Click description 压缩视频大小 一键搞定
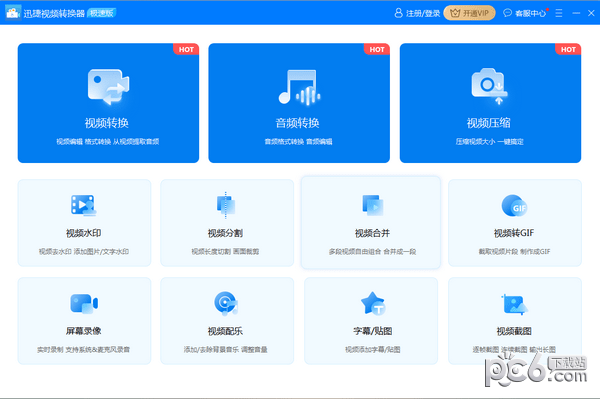Viewport: 600px width, 399px height. pos(489,142)
